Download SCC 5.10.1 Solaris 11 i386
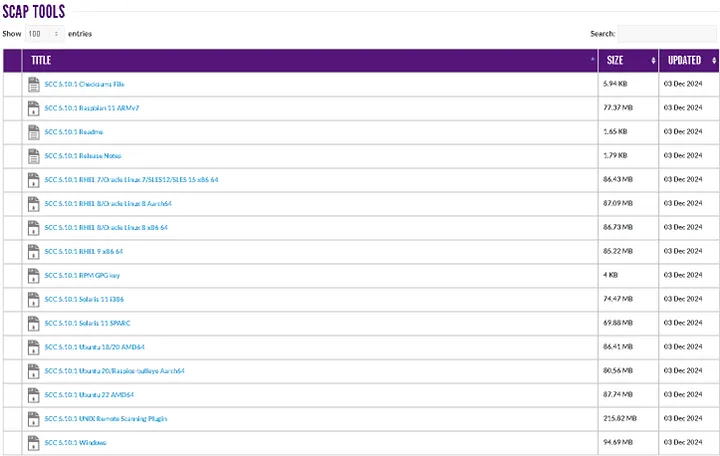The width and height of the screenshot is (720, 456). [x=84, y=299]
